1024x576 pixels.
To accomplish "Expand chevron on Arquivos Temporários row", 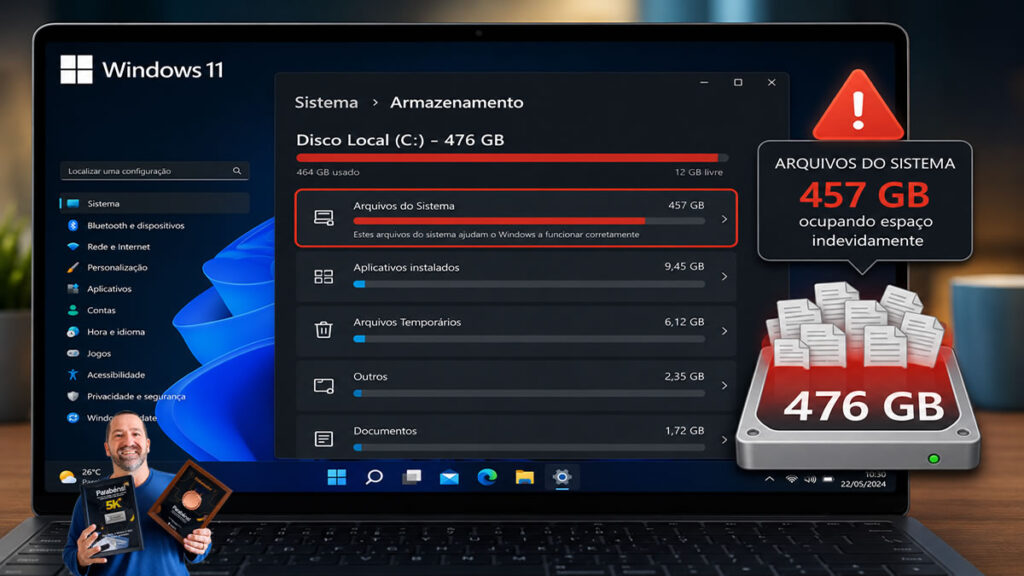I will coord(724,331).
